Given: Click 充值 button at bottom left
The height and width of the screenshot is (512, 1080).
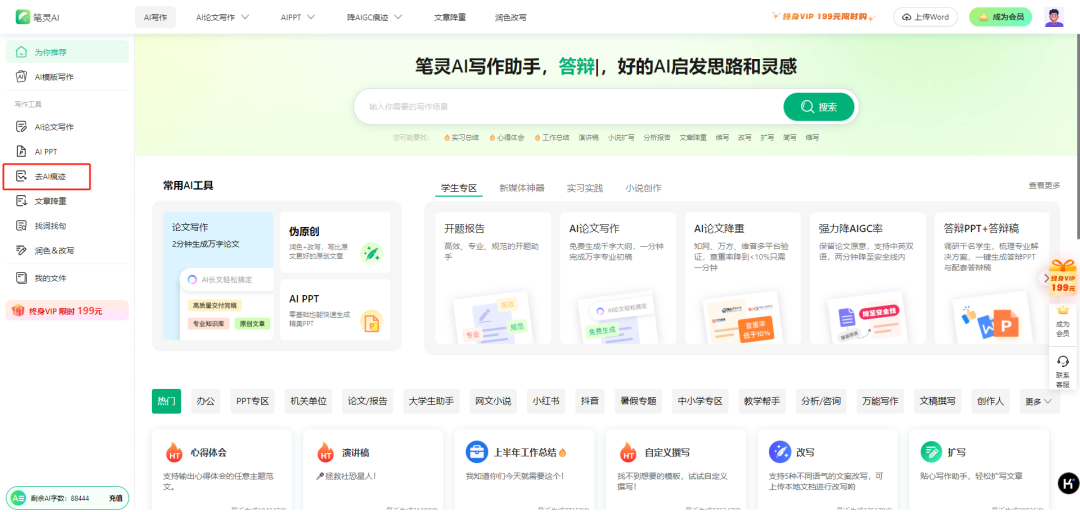Looking at the screenshot, I should click(x=115, y=498).
